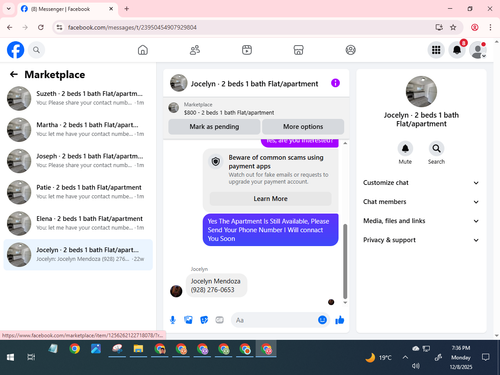Open the Facebook menu grid icon

pos(436,50)
